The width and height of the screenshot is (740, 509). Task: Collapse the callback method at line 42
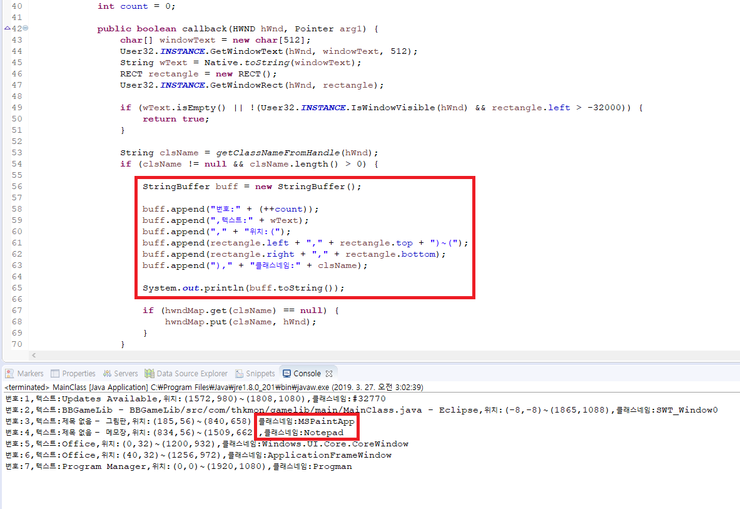click(25, 29)
